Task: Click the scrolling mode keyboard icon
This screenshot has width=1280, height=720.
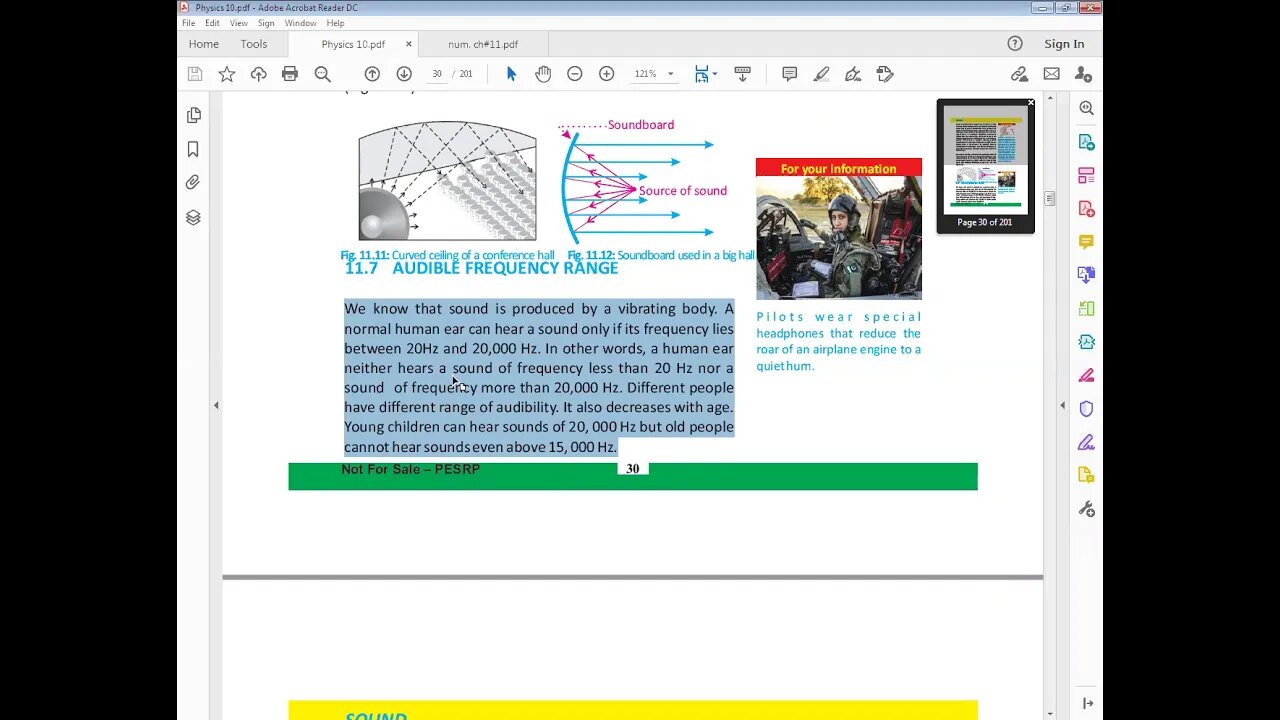Action: 742,74
